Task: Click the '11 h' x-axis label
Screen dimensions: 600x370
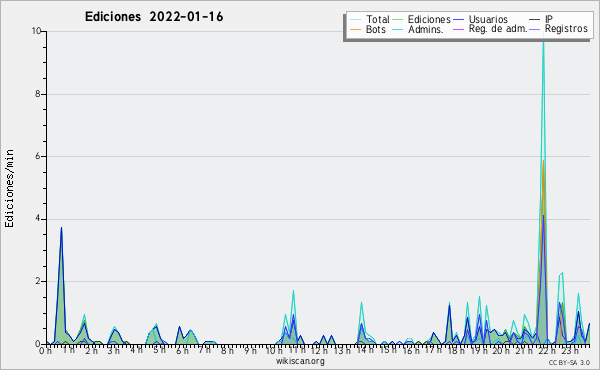Action: [x=296, y=350]
